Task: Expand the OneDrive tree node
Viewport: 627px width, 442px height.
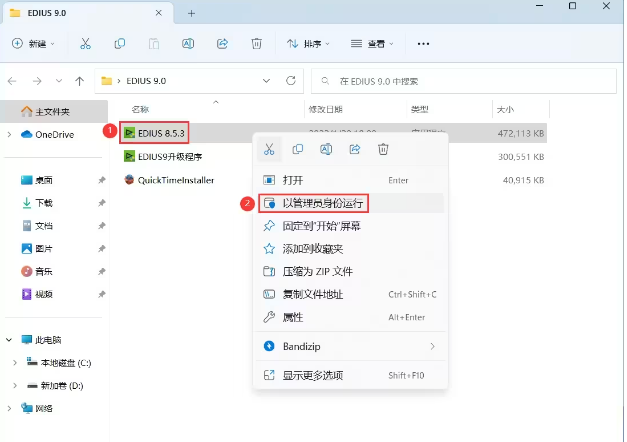Action: 9,134
